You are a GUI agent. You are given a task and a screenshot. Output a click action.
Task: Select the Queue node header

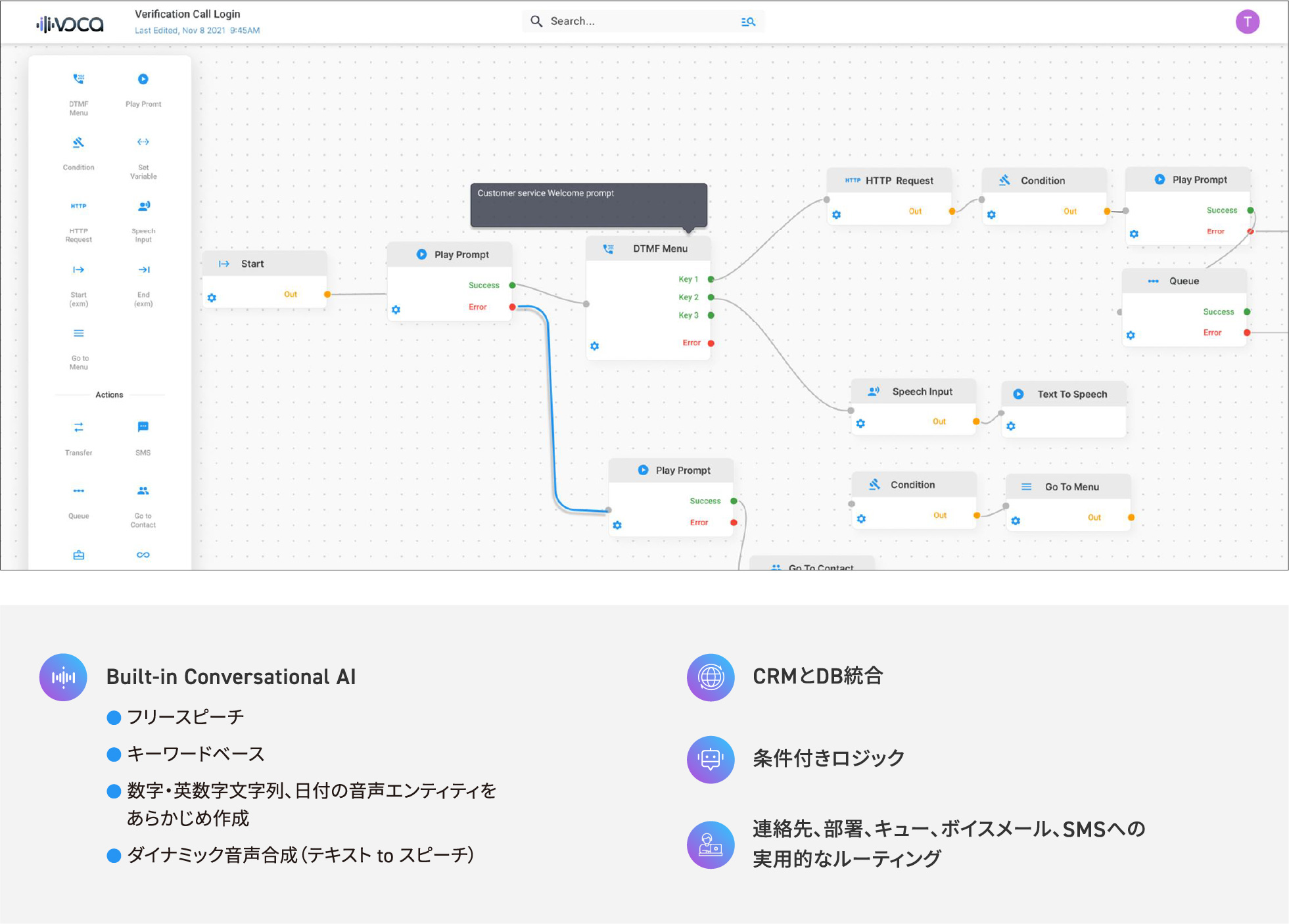1184,281
